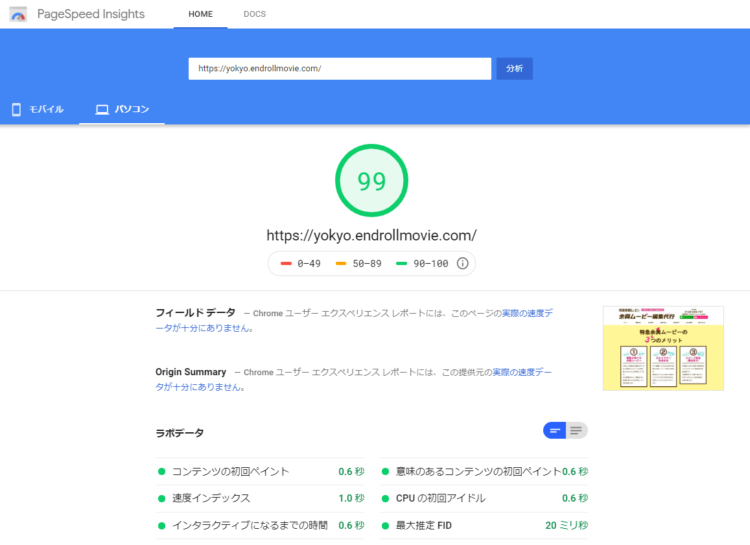Image resolution: width=750 pixels, height=545 pixels.
Task: Click the blue 分析 analyze button
Action: pos(515,68)
